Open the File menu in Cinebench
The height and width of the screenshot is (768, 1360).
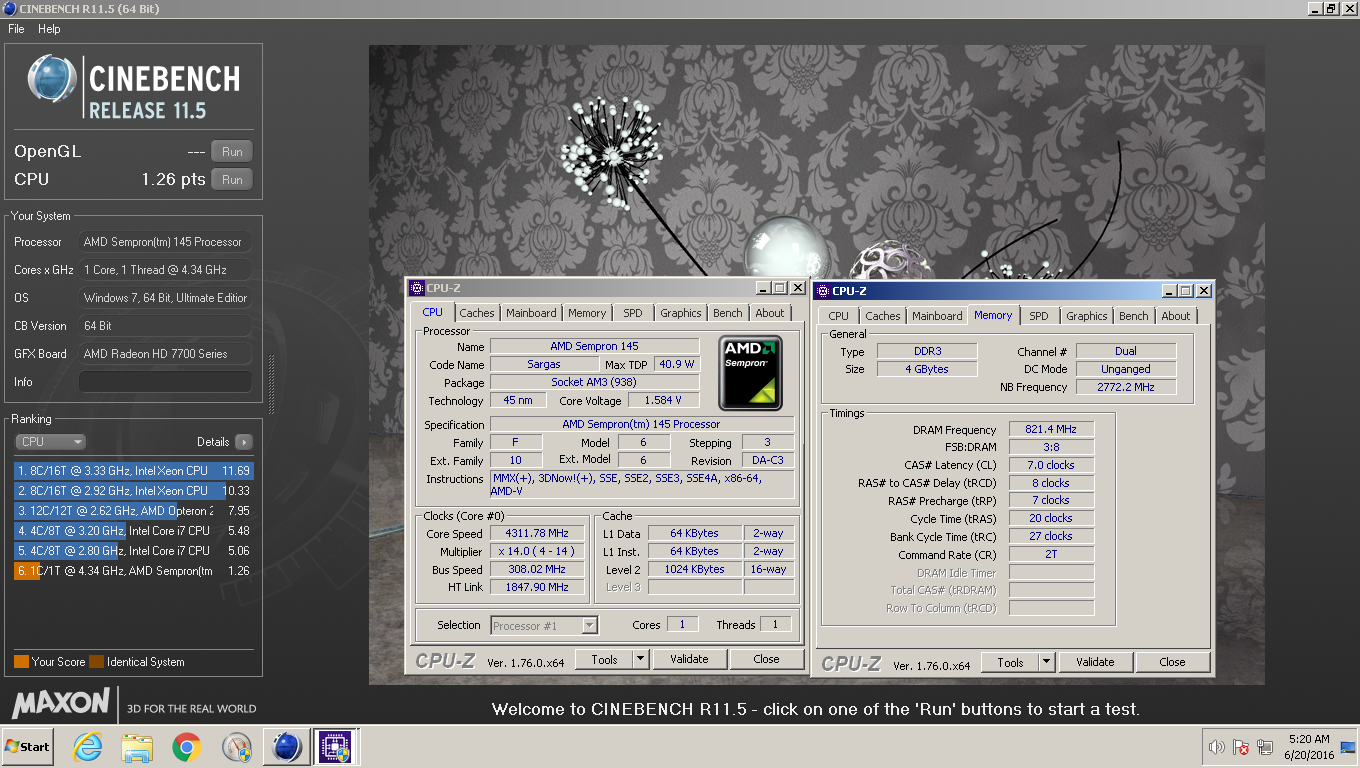pos(16,29)
